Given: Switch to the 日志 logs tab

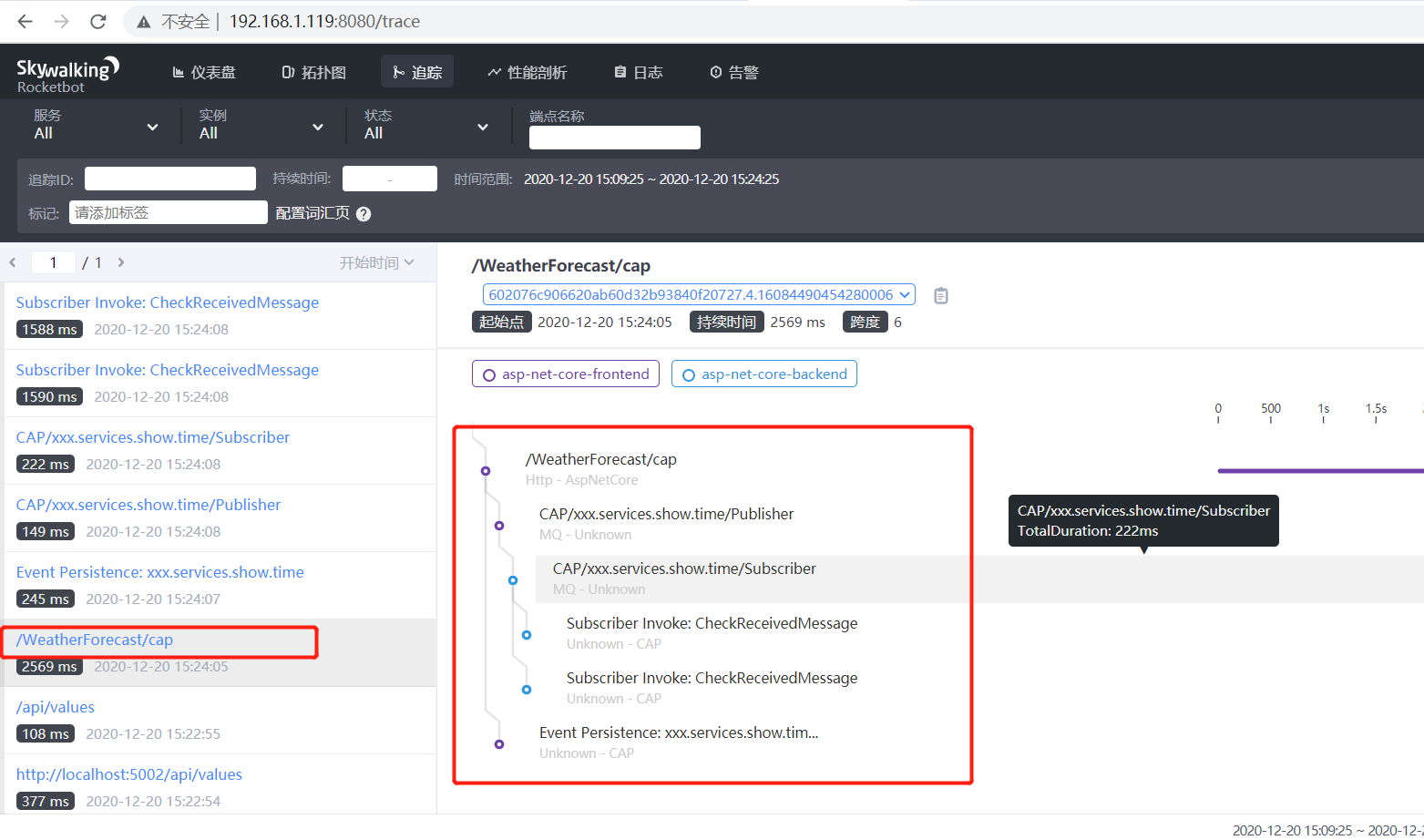Looking at the screenshot, I should tap(637, 71).
